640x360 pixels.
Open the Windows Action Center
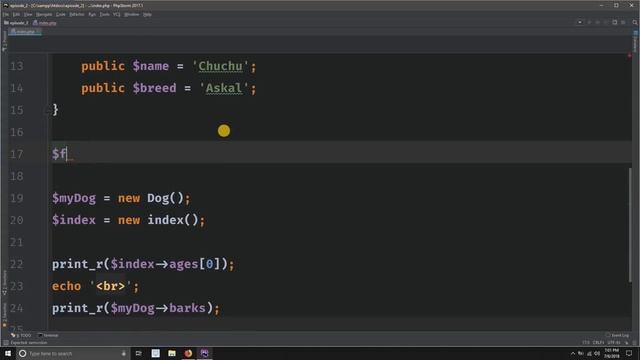[x=629, y=353]
